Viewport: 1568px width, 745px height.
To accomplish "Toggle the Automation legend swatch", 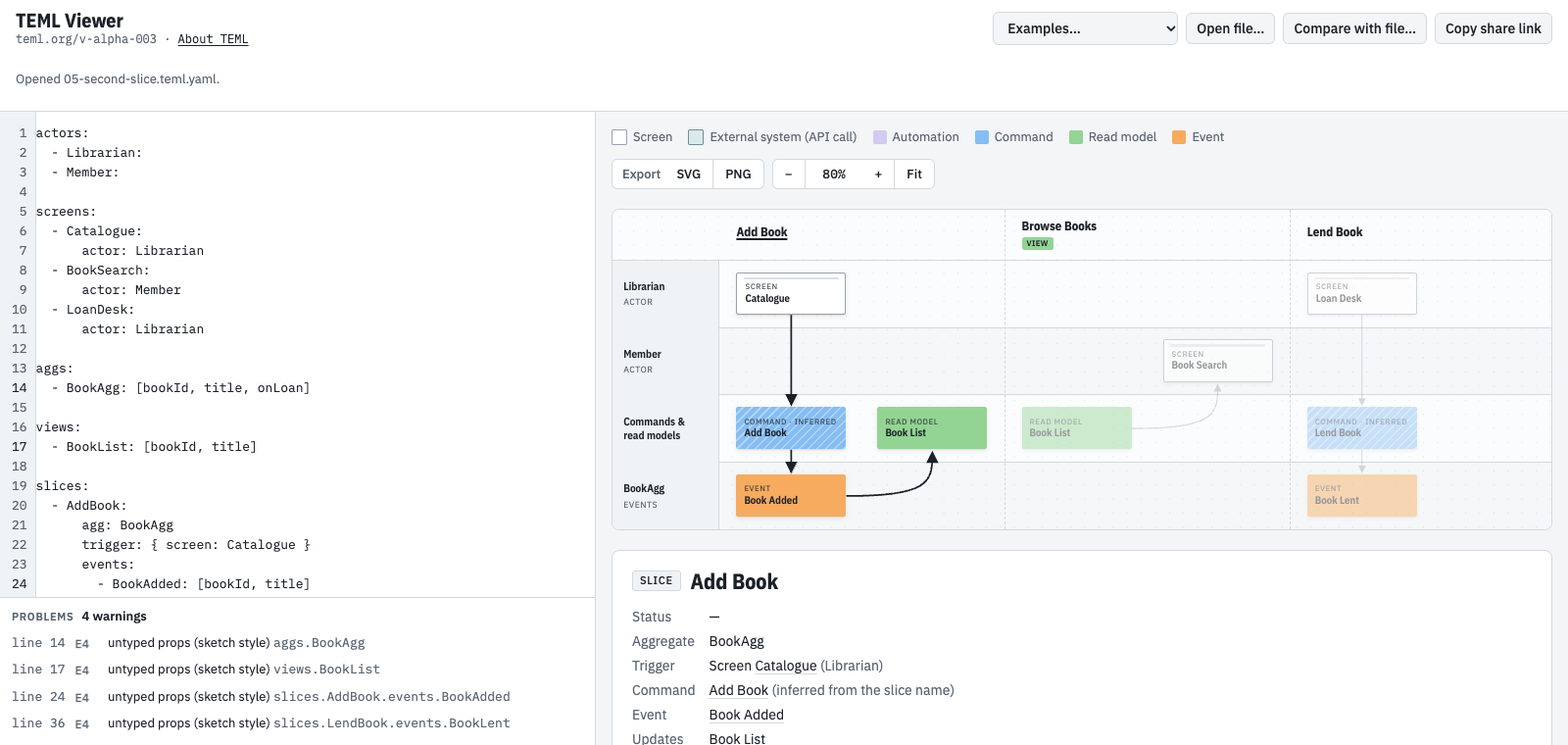I will tap(880, 137).
